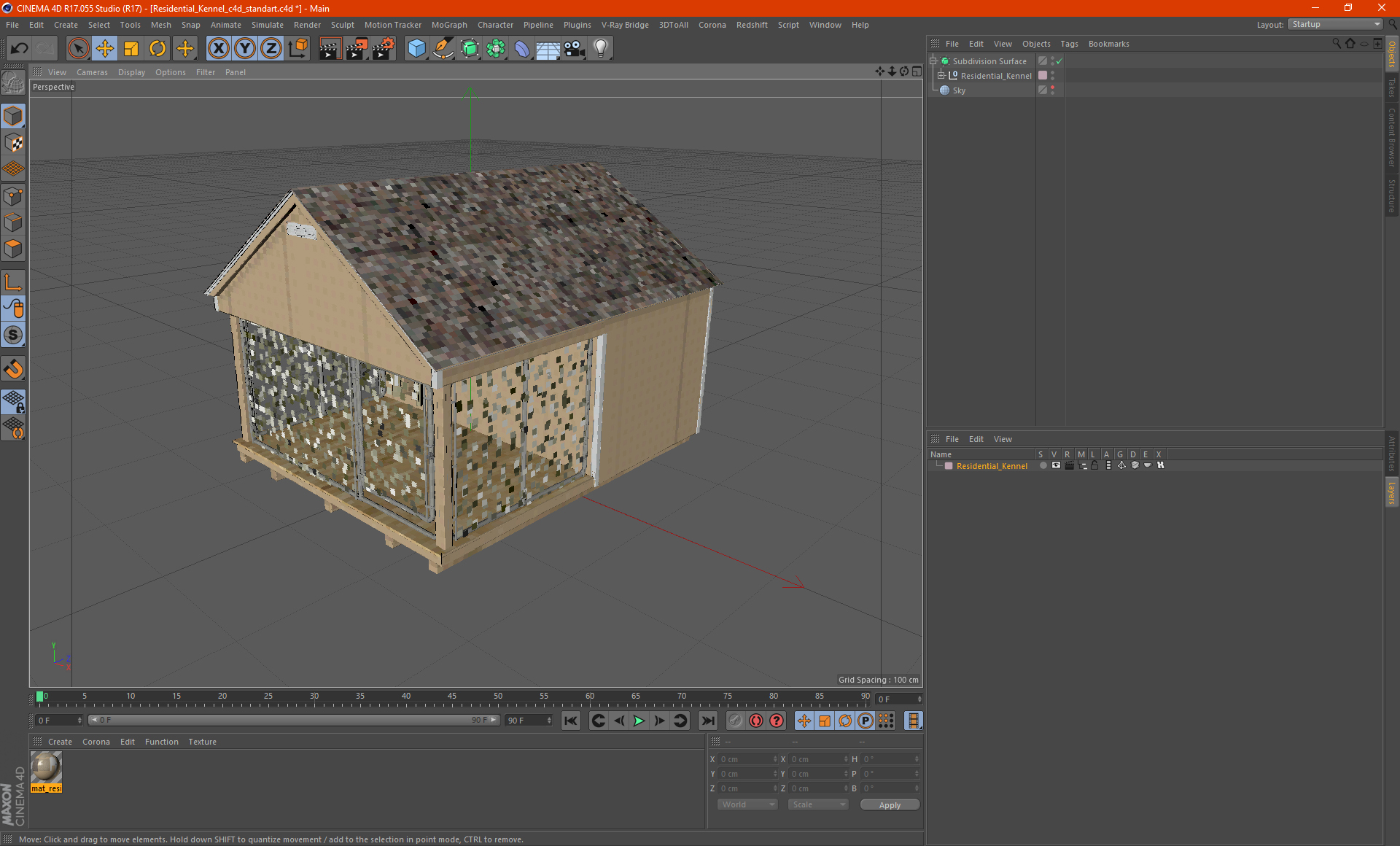
Task: Click Apply button in coordinates panel
Action: coord(885,805)
